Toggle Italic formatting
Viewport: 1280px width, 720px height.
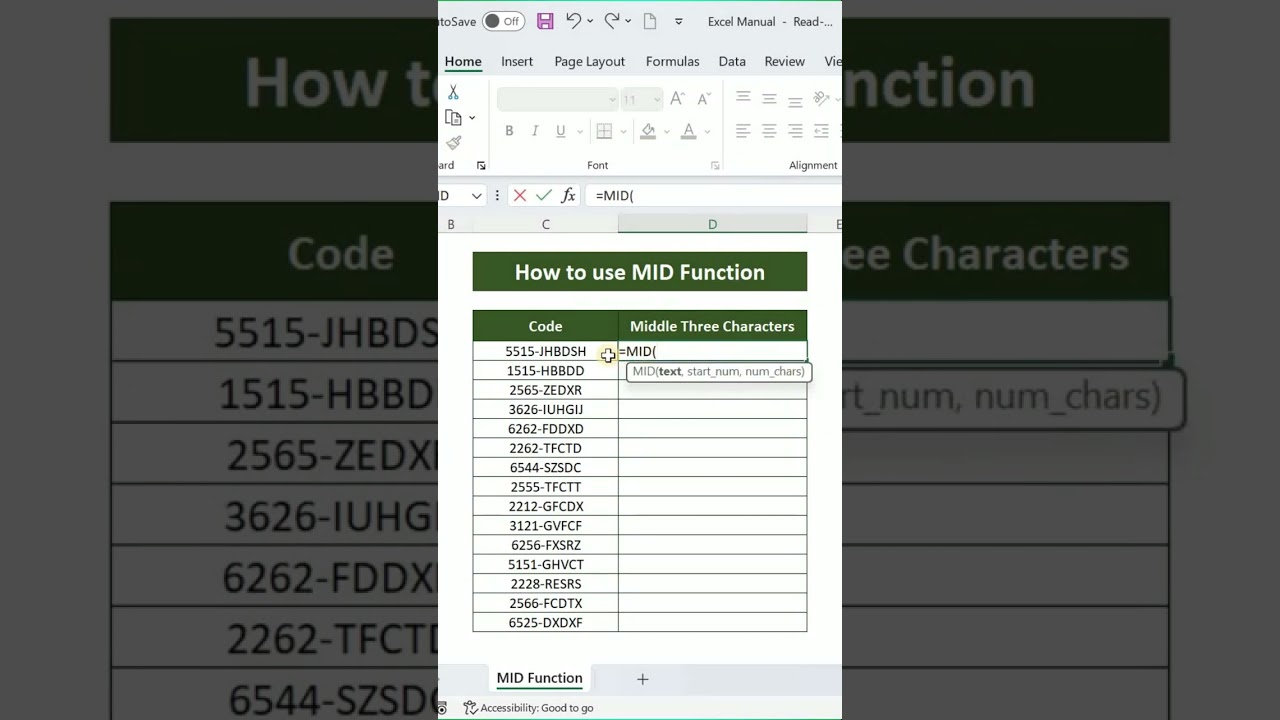pos(535,131)
